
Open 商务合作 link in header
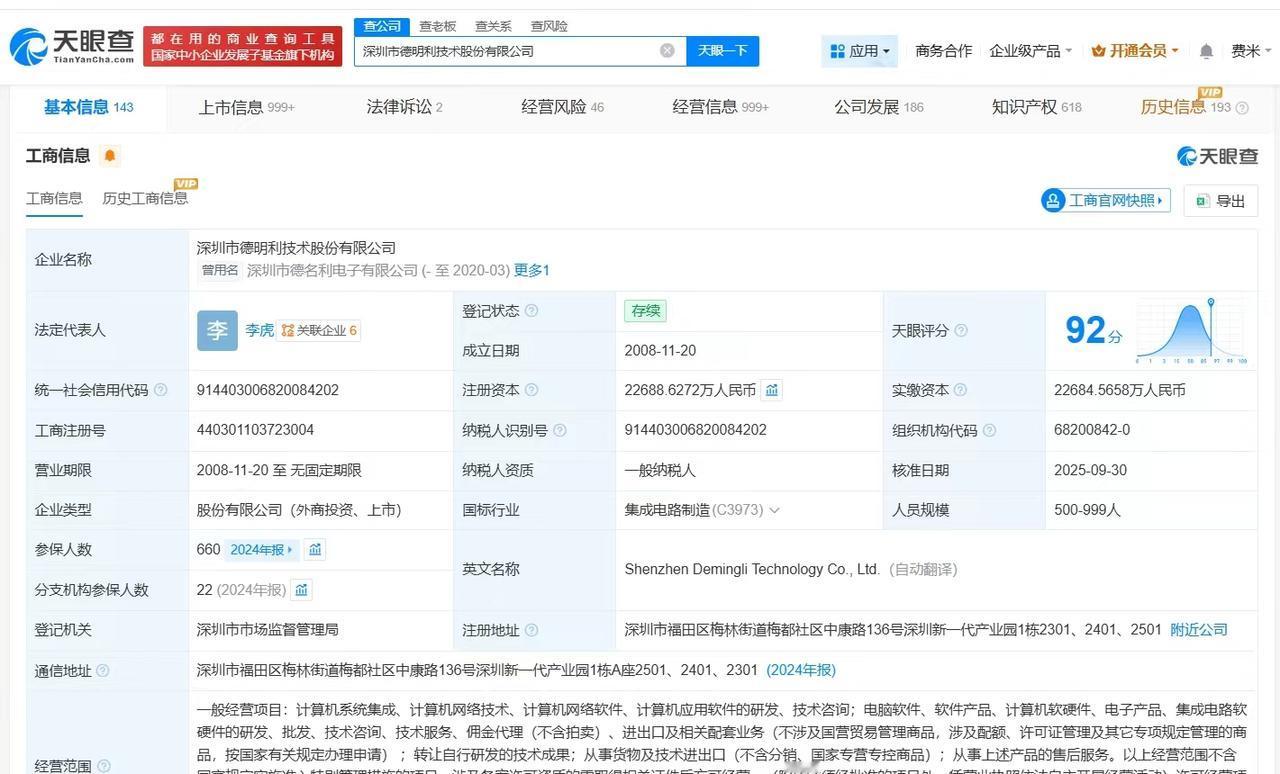pyautogui.click(x=943, y=51)
